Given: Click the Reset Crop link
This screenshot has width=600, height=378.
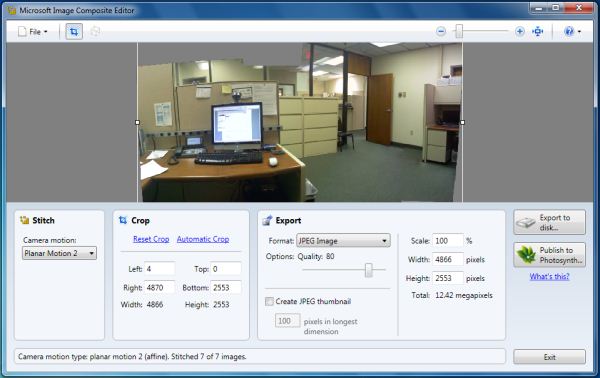Looking at the screenshot, I should pyautogui.click(x=151, y=239).
